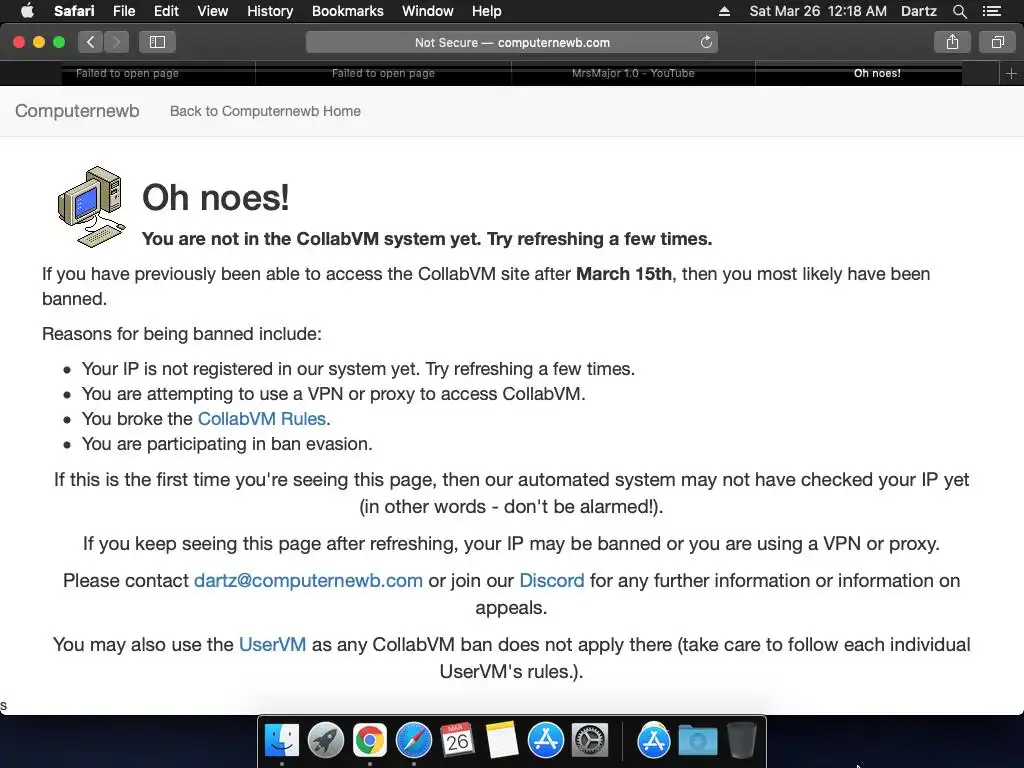Screen dimensions: 1024x768
Task: Open the Help menu
Action: (x=487, y=11)
